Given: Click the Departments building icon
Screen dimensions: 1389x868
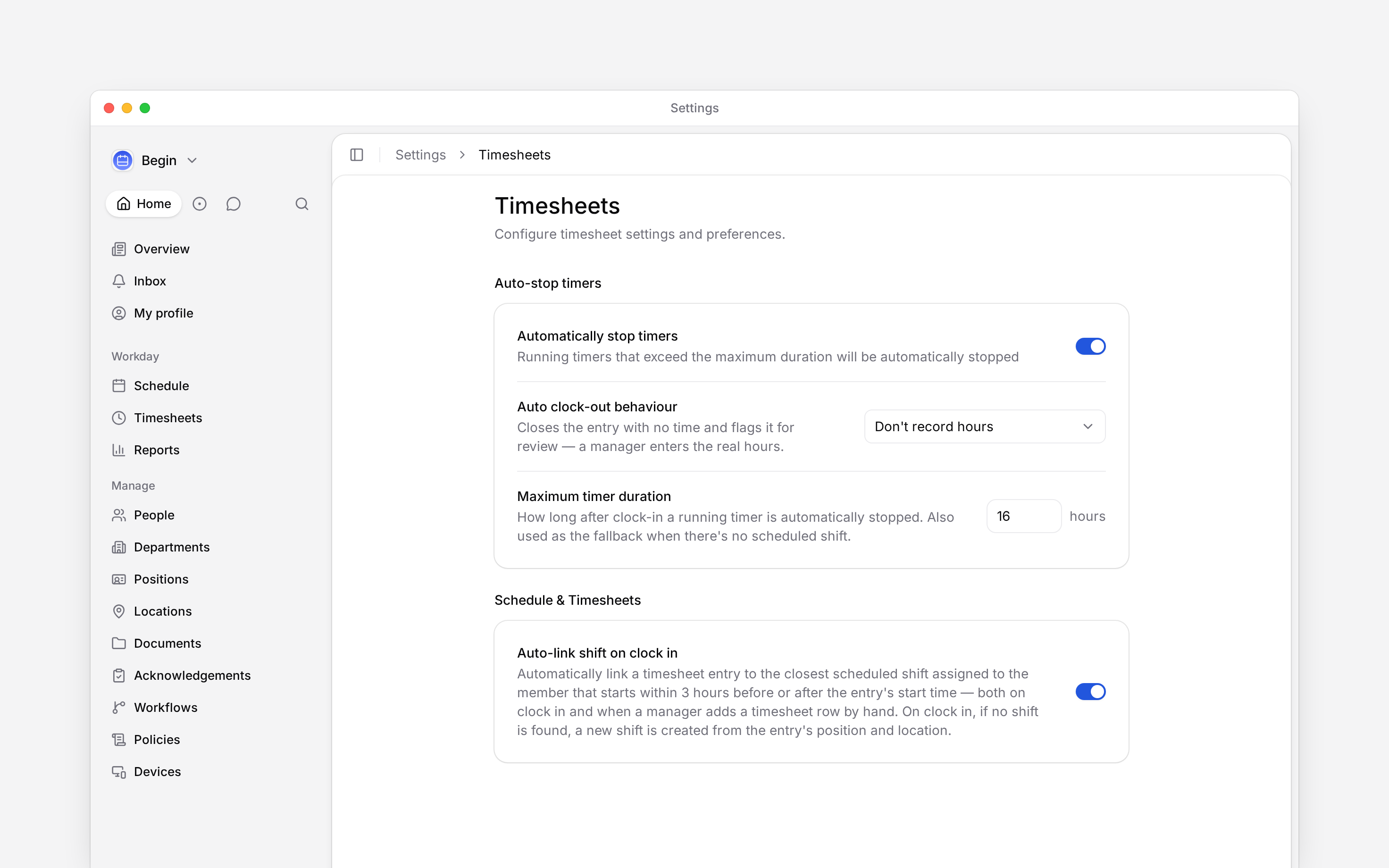Looking at the screenshot, I should pos(119,547).
